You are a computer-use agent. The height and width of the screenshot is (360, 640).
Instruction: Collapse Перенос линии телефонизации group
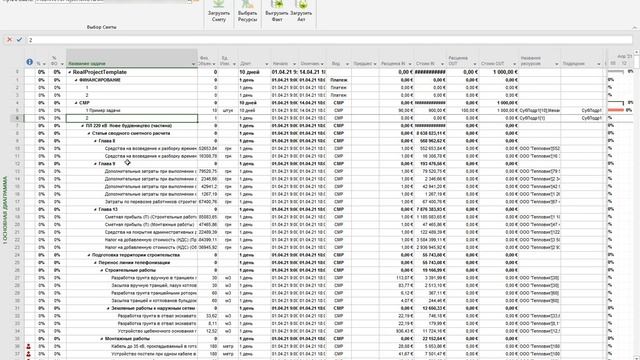click(96, 263)
